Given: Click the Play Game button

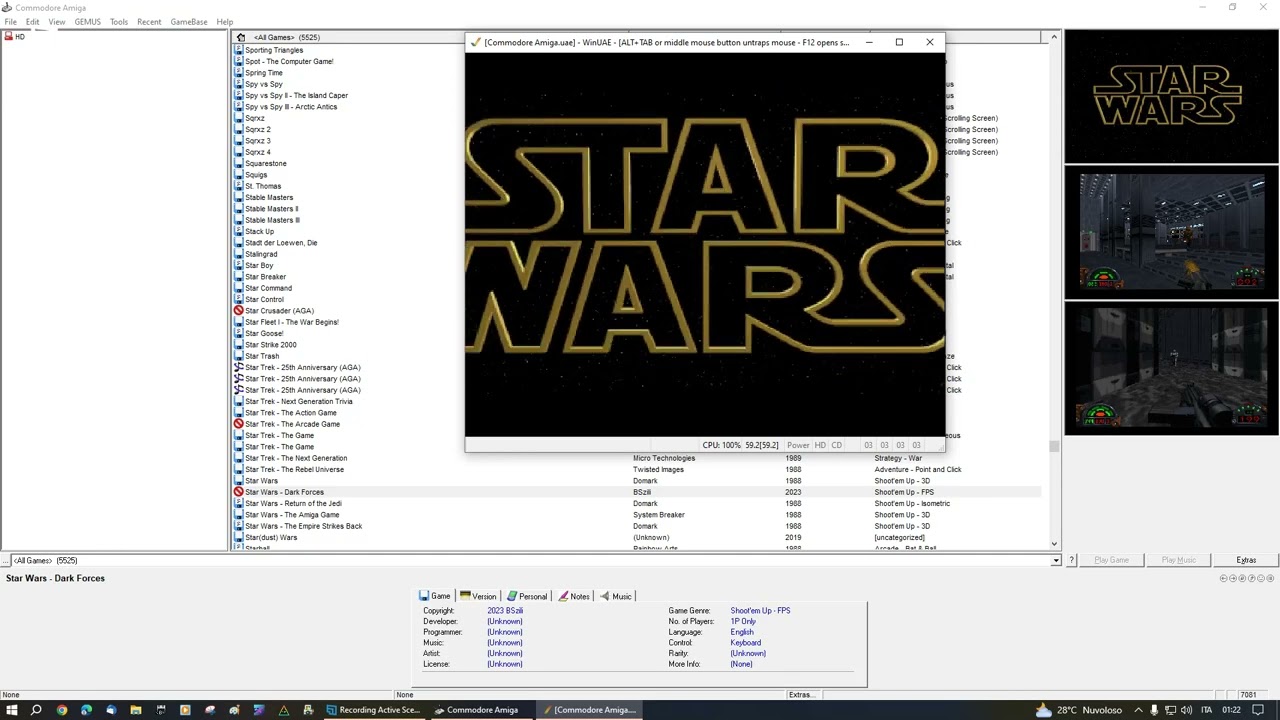Looking at the screenshot, I should tap(1111, 560).
